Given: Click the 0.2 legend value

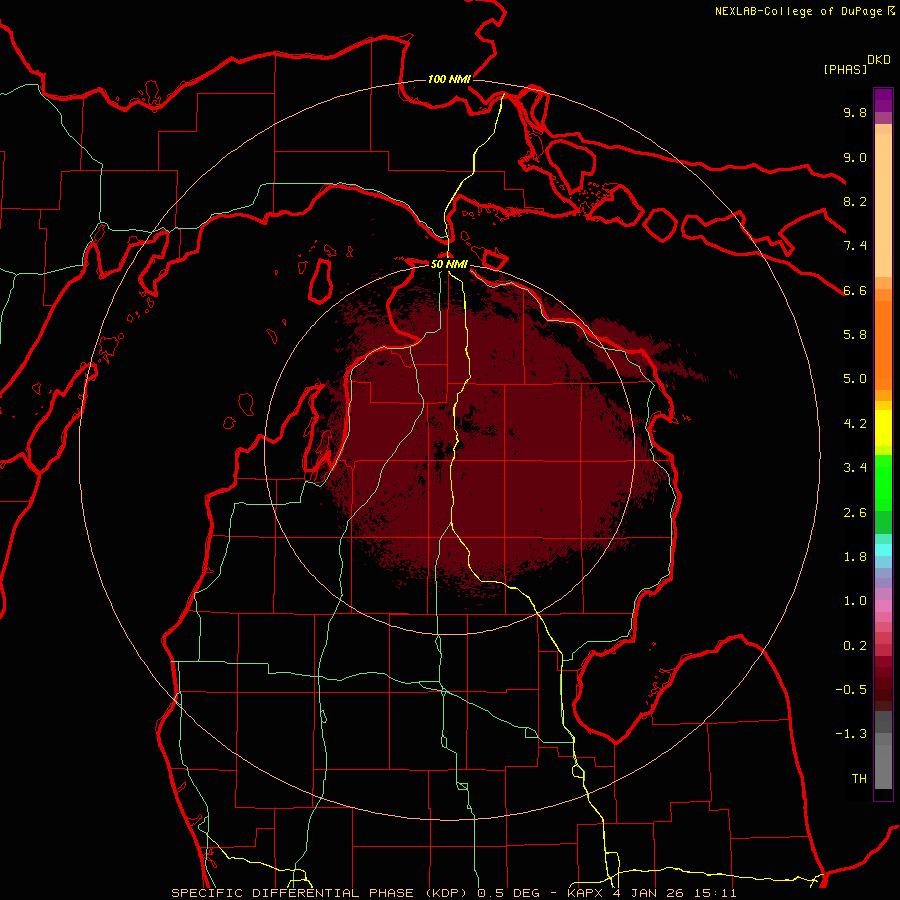Looking at the screenshot, I should (855, 646).
